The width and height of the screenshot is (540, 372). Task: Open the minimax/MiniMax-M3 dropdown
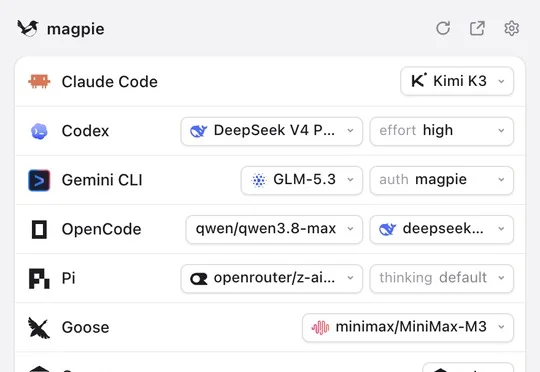[x=408, y=328]
